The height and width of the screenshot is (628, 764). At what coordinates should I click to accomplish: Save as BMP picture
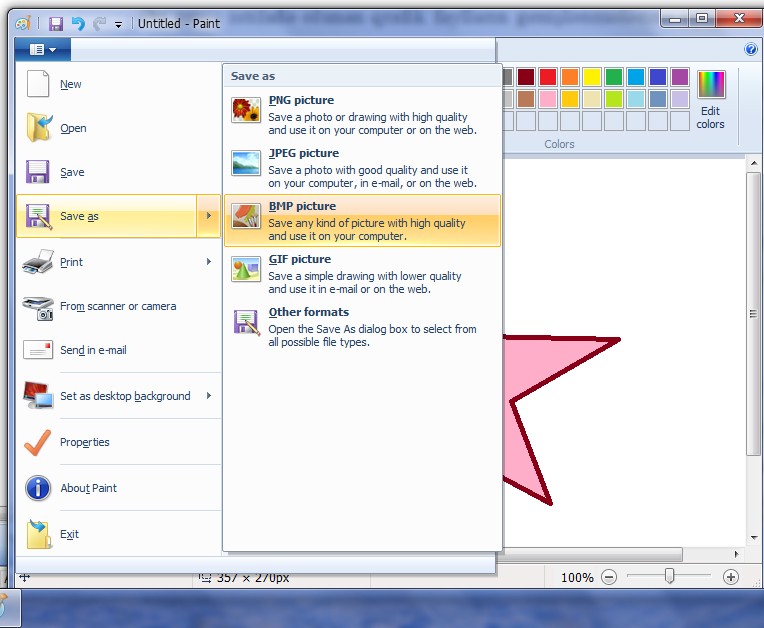pyautogui.click(x=362, y=221)
